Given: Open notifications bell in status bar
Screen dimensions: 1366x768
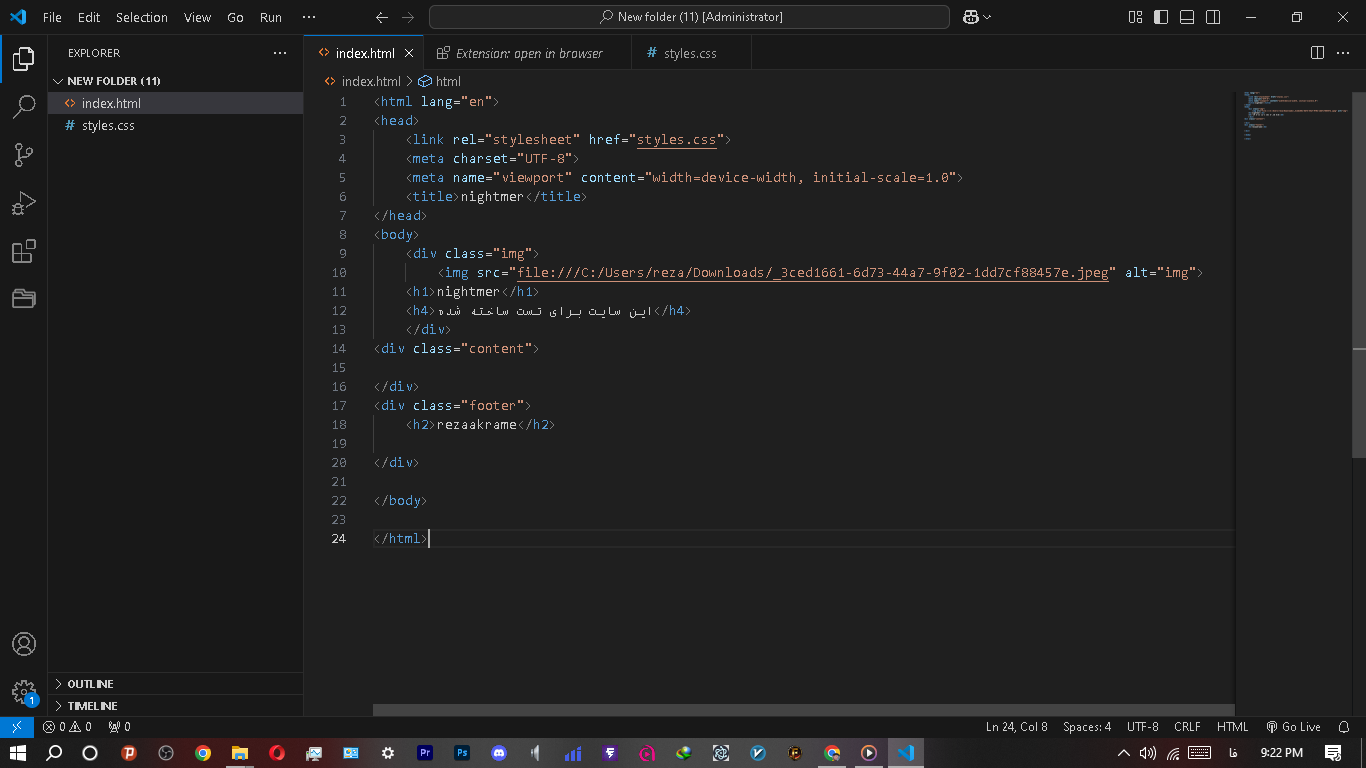Looking at the screenshot, I should [1344, 727].
